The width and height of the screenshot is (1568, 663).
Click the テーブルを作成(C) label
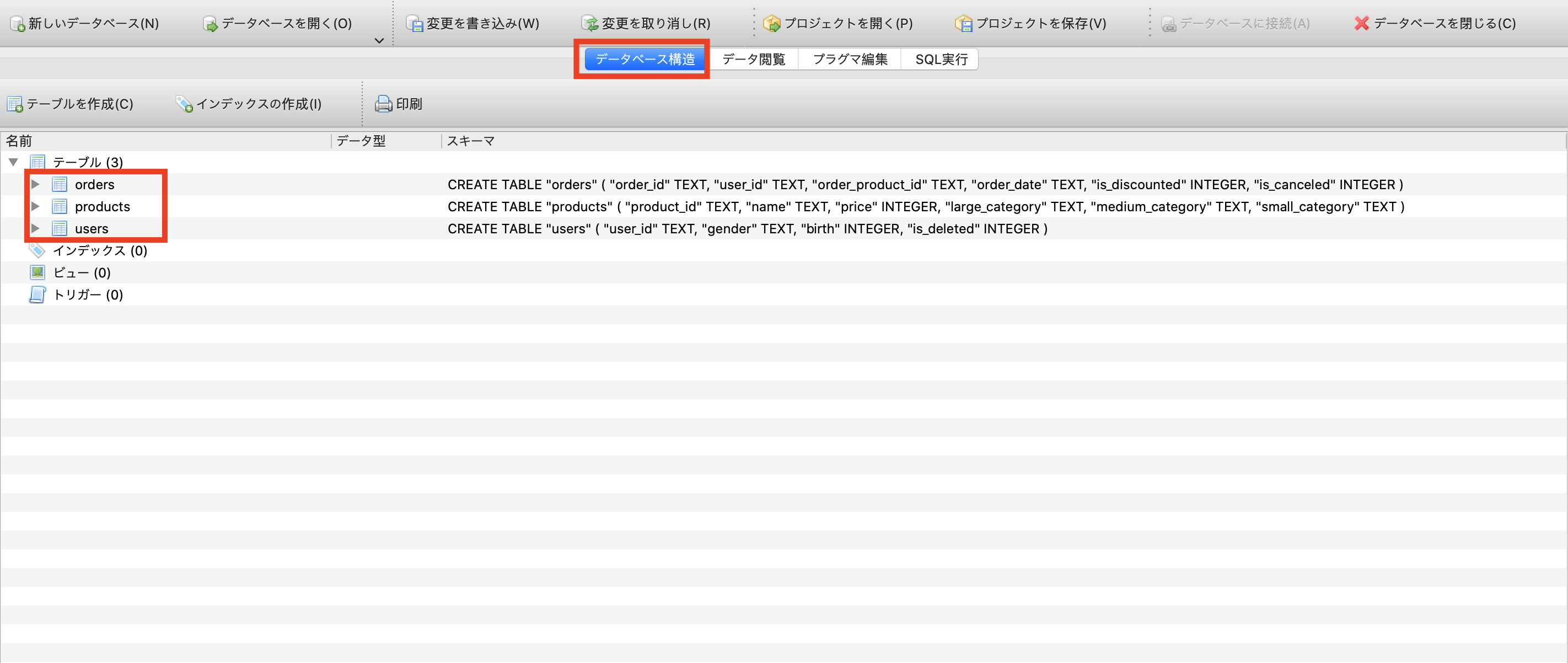click(x=80, y=104)
